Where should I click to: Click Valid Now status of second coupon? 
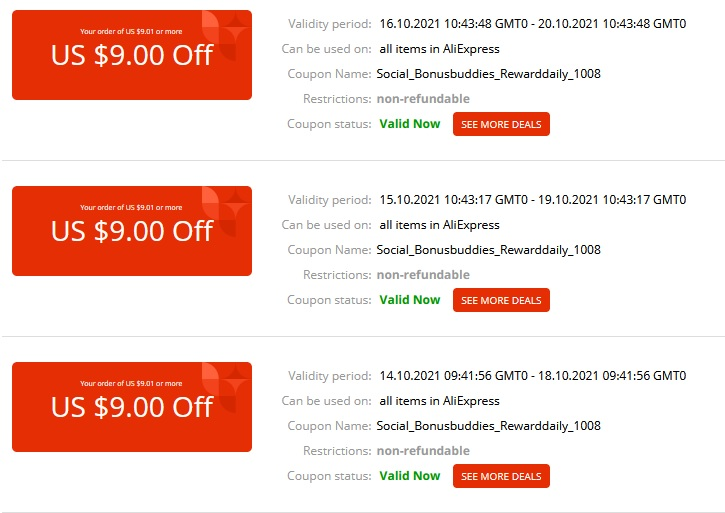coord(410,300)
